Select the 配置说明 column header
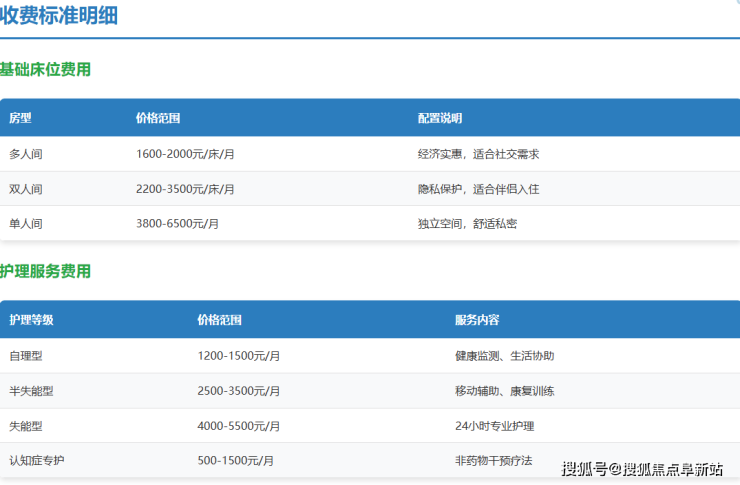The image size is (740, 485). 440,118
